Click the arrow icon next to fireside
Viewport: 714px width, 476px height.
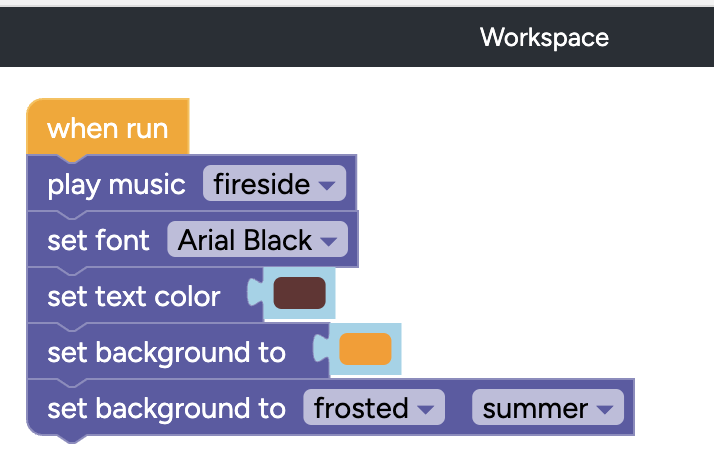pos(327,186)
